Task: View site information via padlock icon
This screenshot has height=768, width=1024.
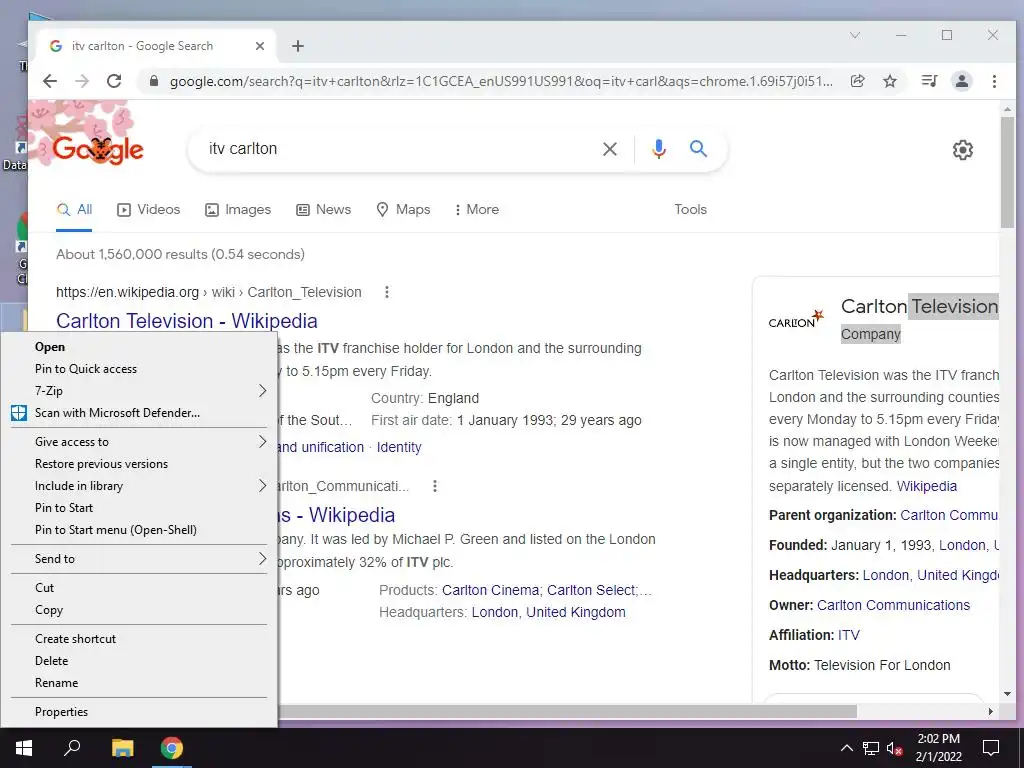Action: [x=153, y=81]
